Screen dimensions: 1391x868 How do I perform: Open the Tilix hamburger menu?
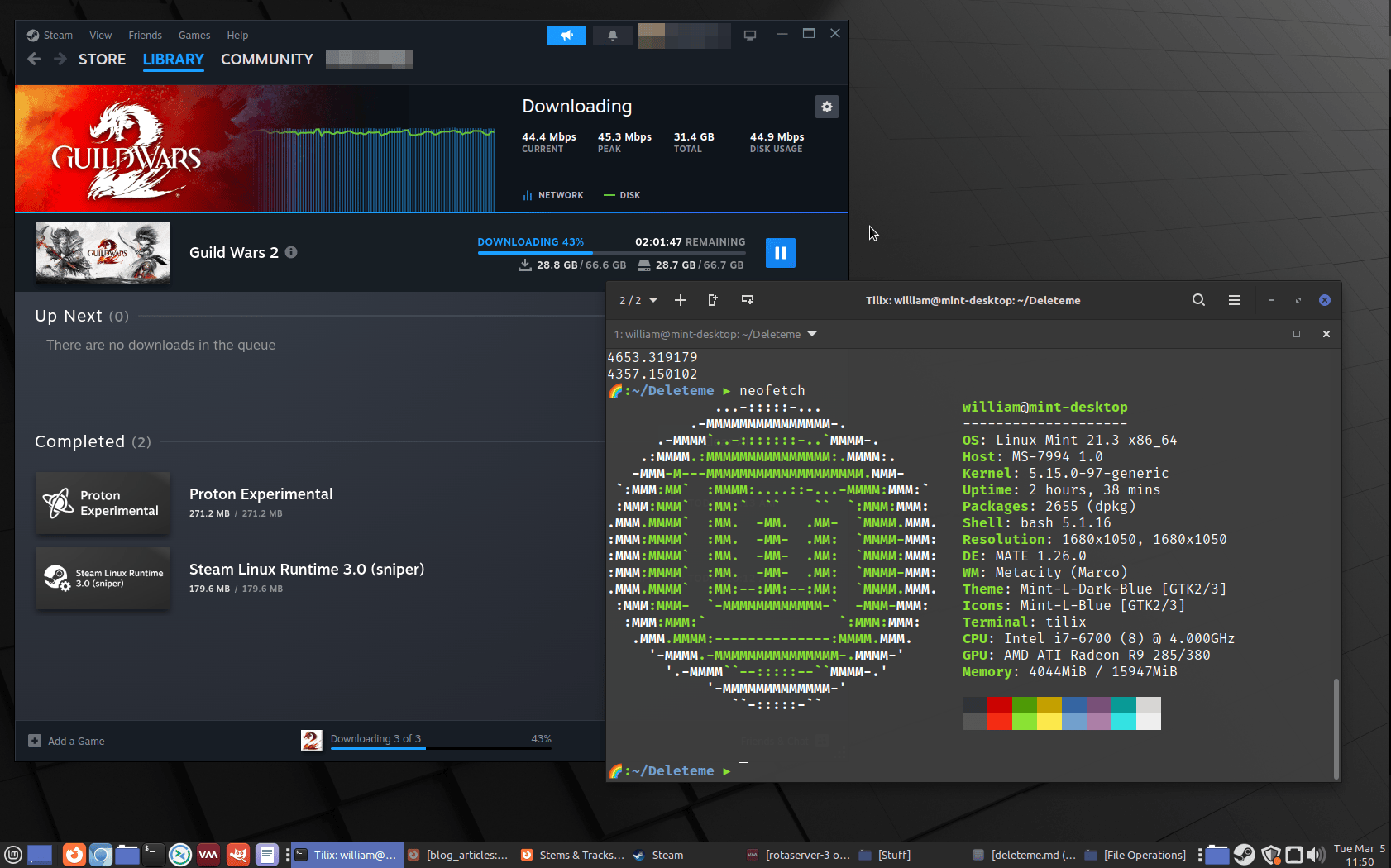pos(1234,300)
